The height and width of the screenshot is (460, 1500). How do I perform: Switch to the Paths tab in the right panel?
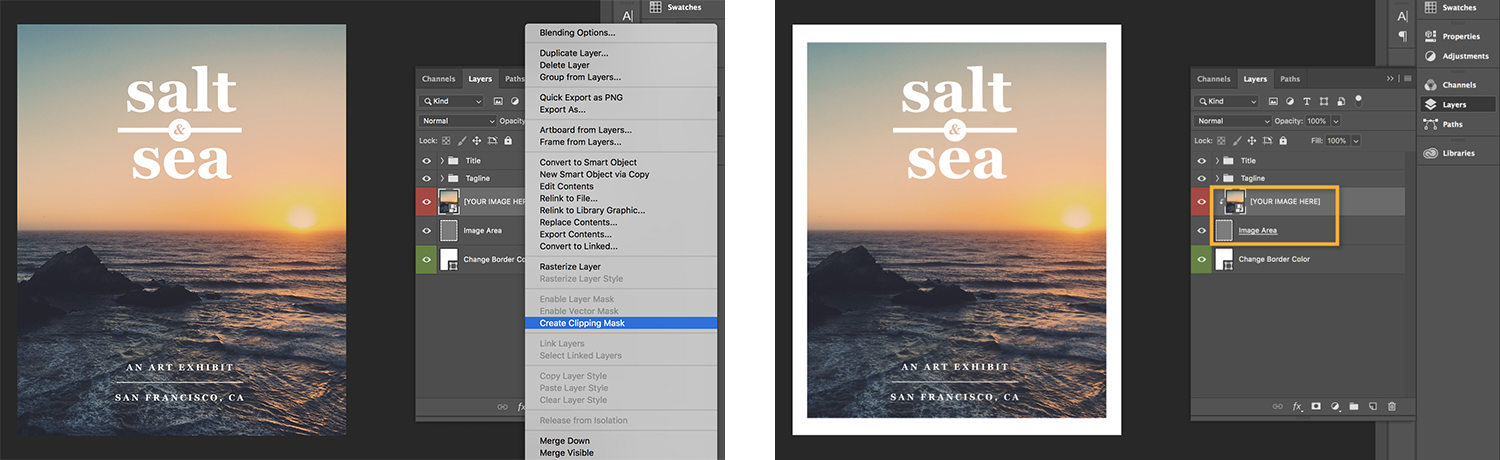tap(1290, 79)
